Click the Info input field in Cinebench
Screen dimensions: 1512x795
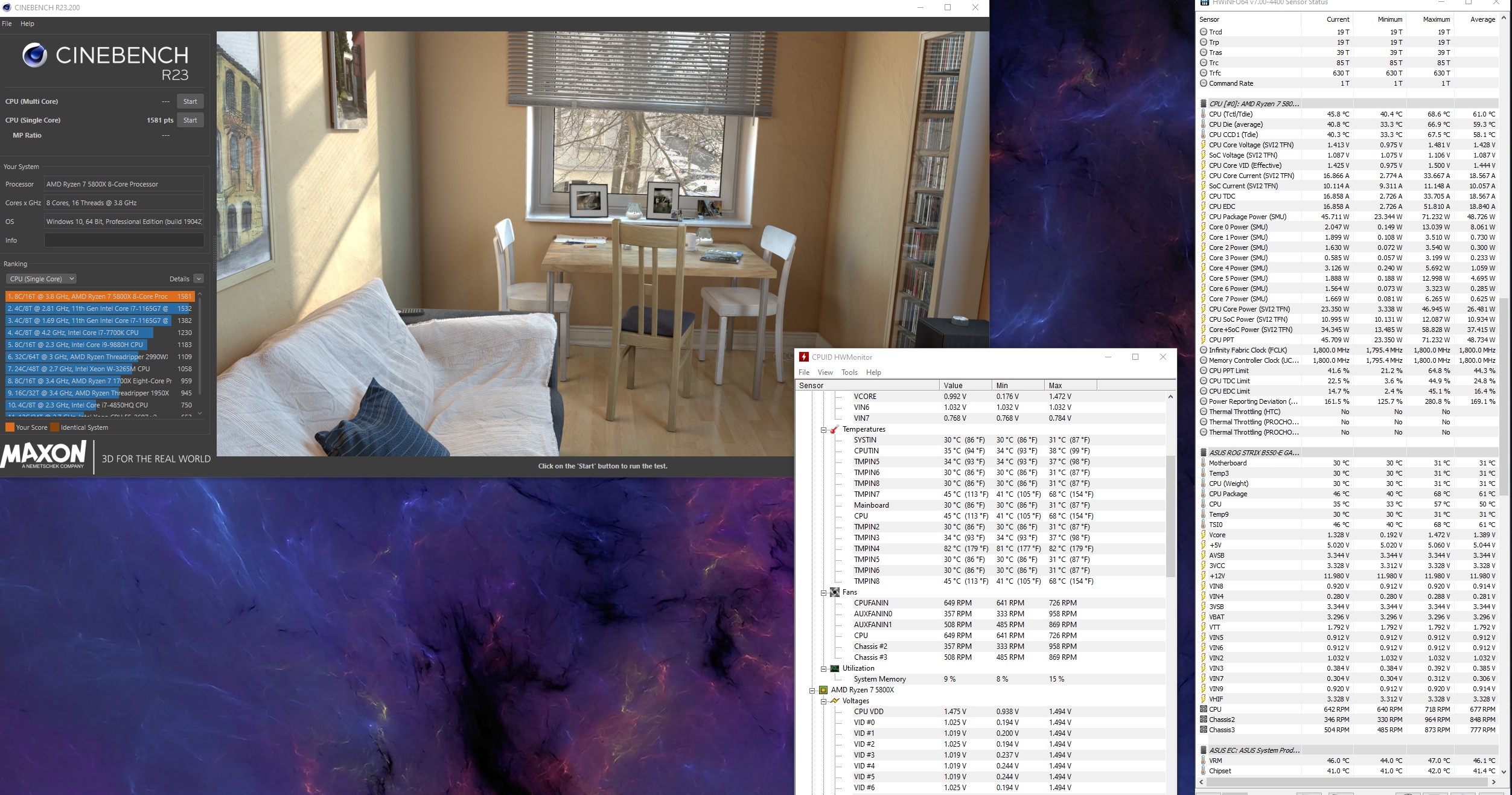click(124, 240)
